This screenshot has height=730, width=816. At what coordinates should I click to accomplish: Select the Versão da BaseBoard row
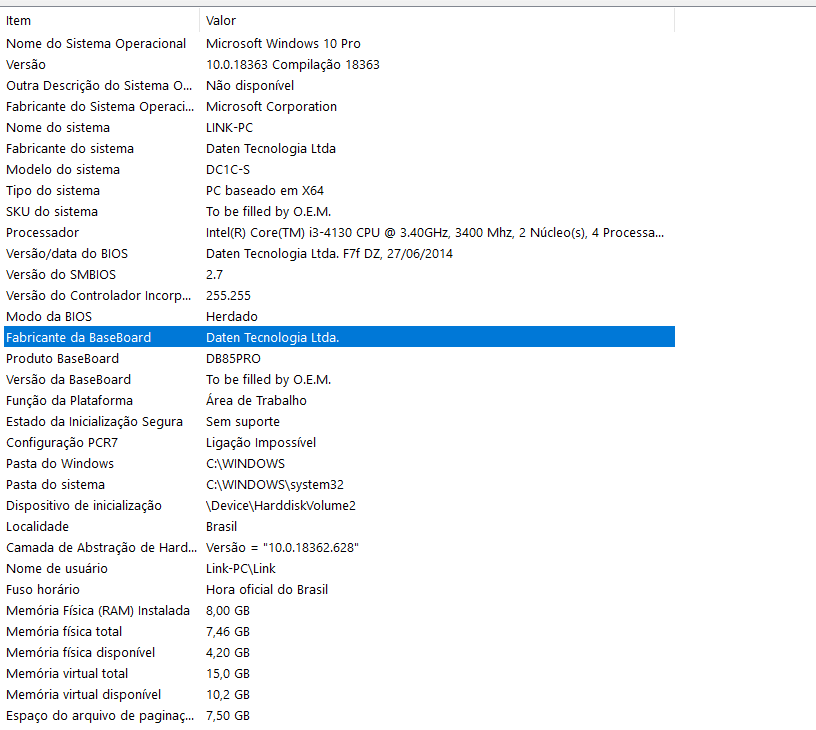(339, 379)
